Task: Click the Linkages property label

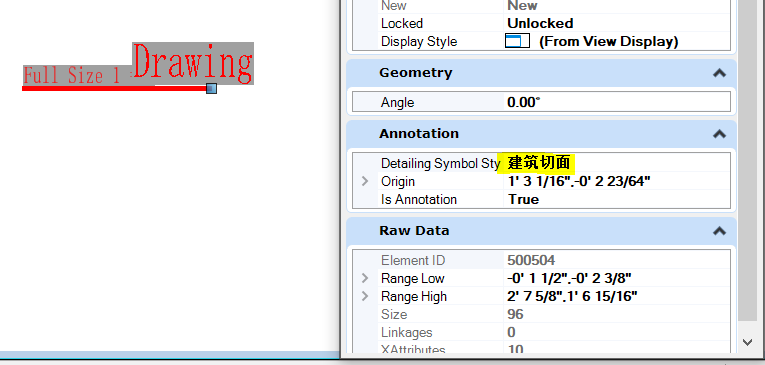Action: click(406, 333)
